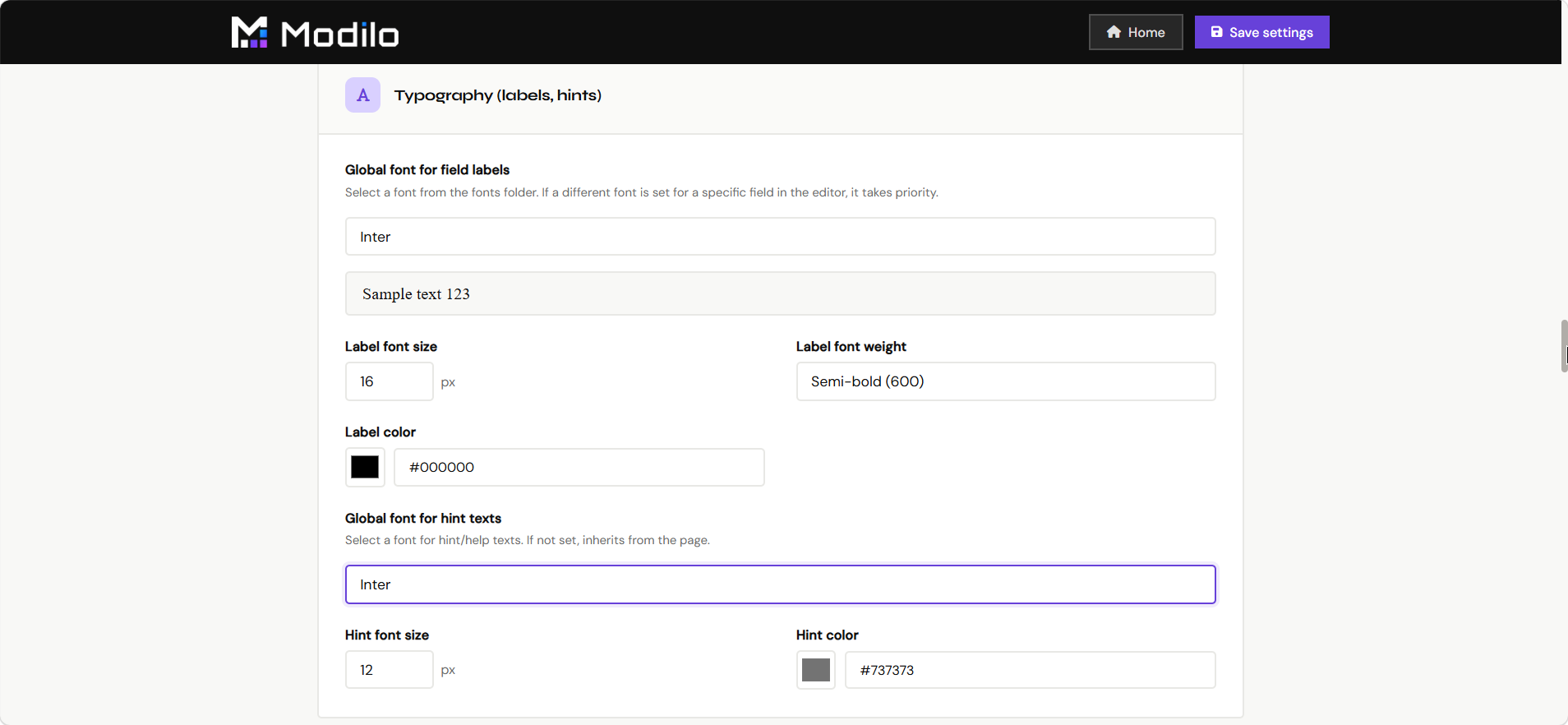Screen dimensions: 1568x725
Task: Open the Global font for field labels dropdown
Action: pyautogui.click(x=780, y=237)
